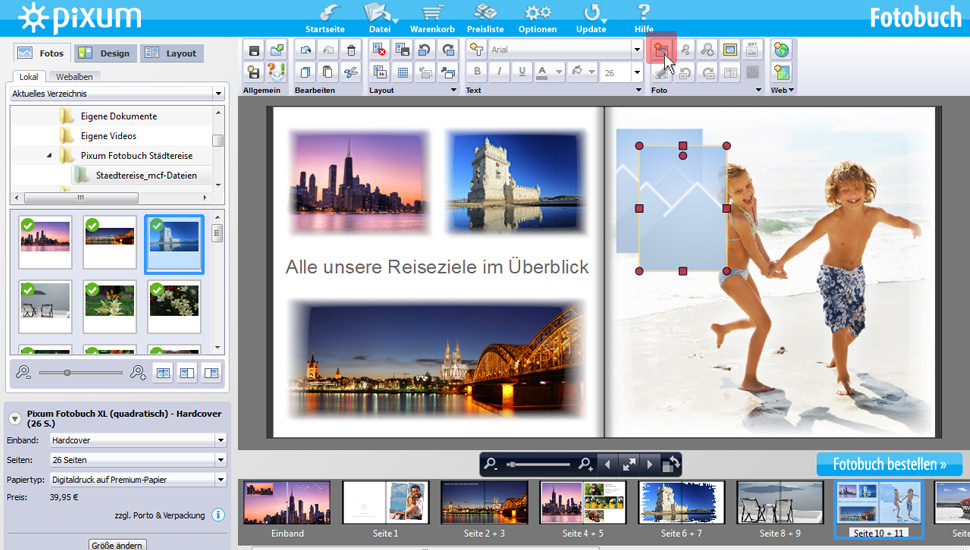Image resolution: width=970 pixels, height=550 pixels.
Task: Click the Hilfe question mark icon
Action: (643, 13)
